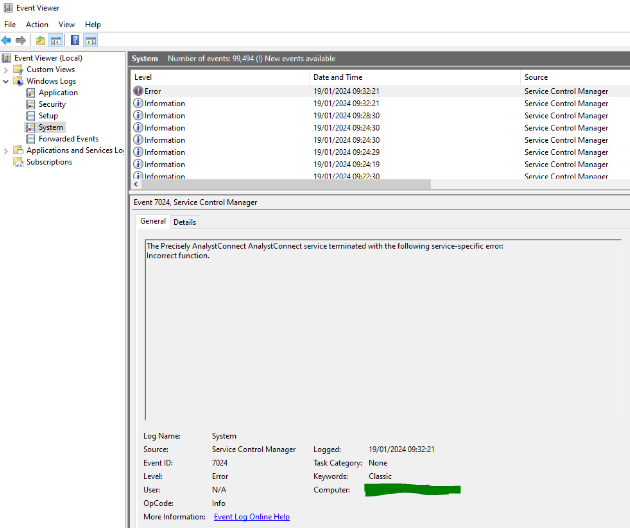
Task: Select the Application log in tree
Action: point(57,93)
